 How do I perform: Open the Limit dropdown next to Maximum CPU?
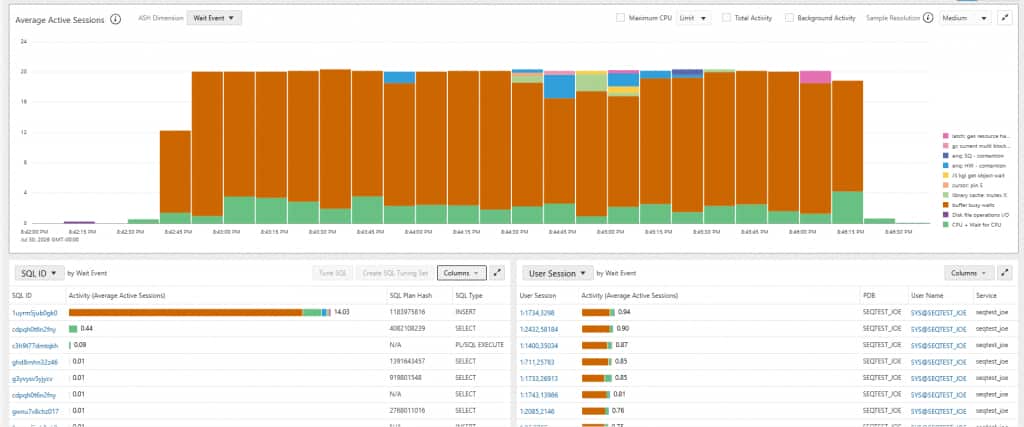pyautogui.click(x=694, y=18)
